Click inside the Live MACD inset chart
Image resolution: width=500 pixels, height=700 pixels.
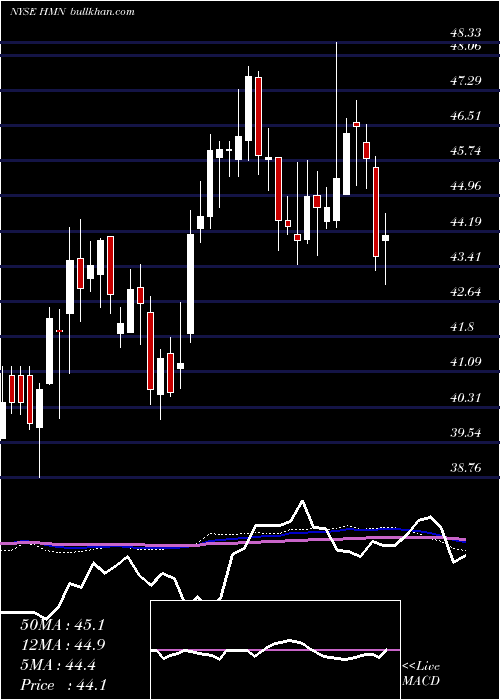(275, 650)
